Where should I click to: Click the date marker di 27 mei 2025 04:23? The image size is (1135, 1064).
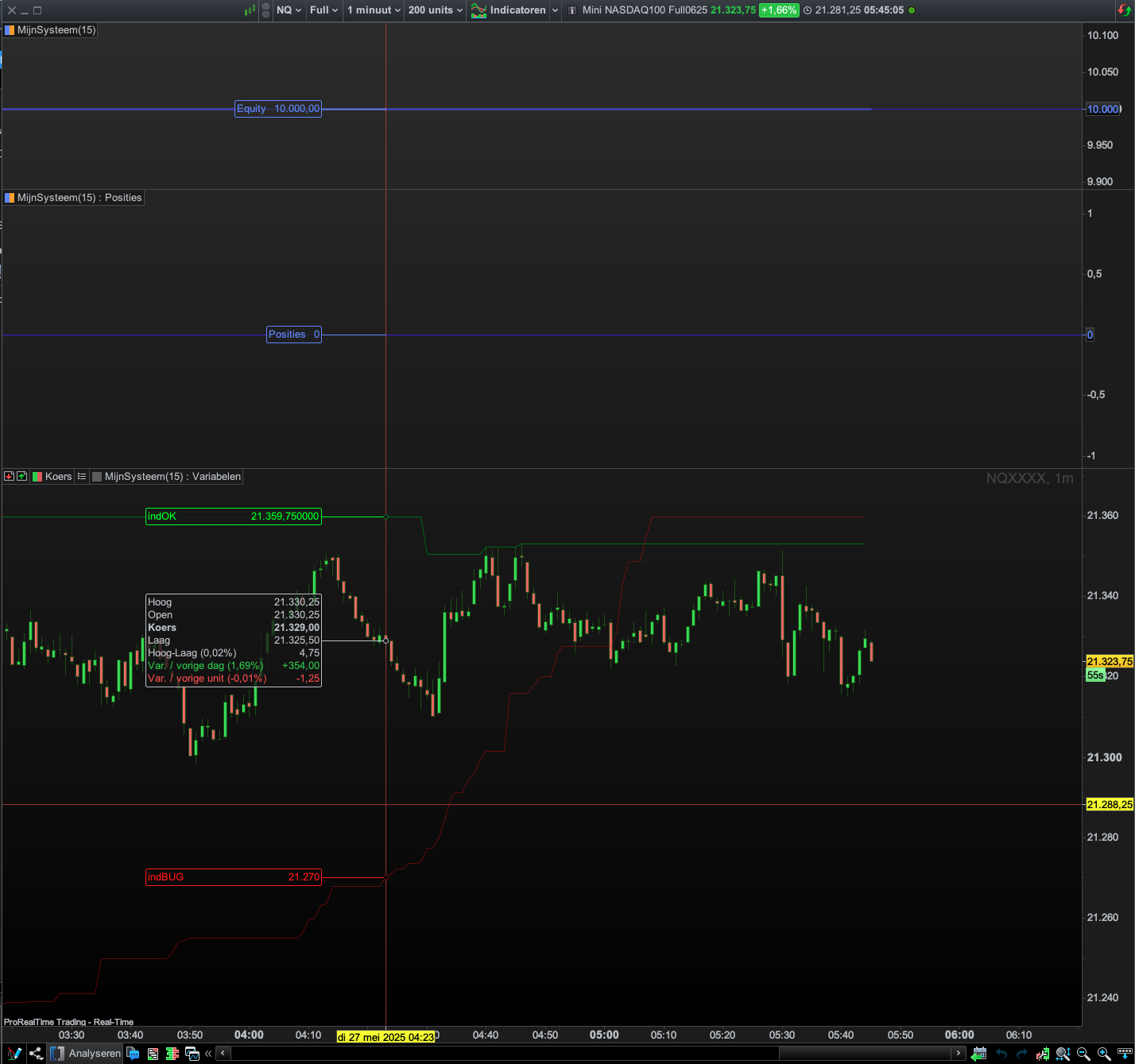point(385,1037)
